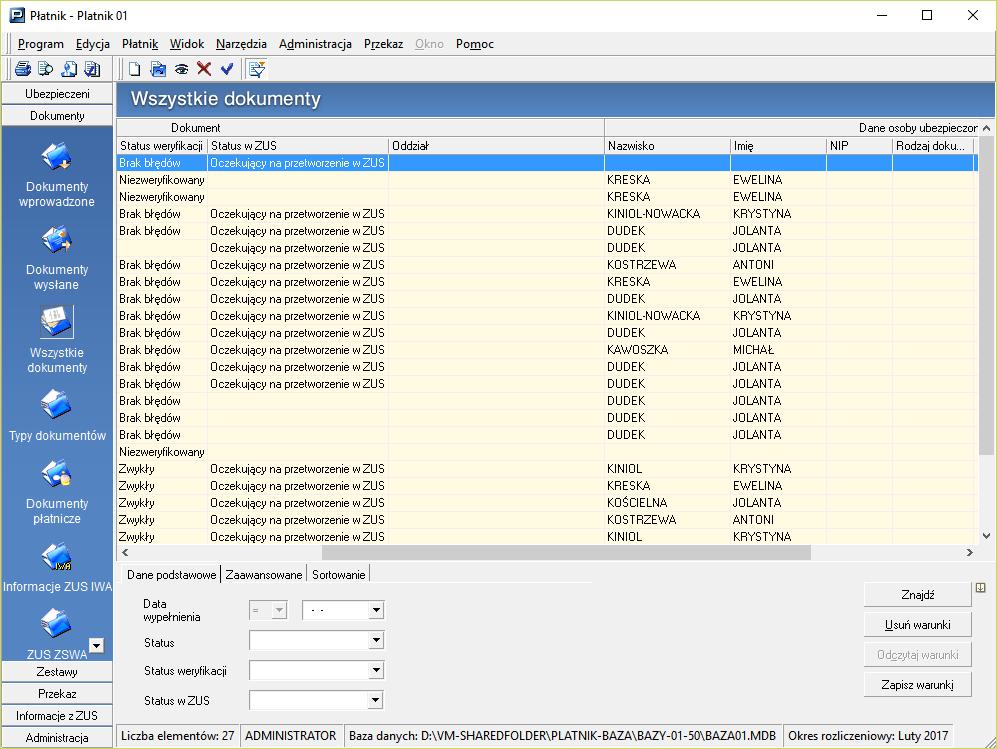Click the Usuń warunki button
997x749 pixels.
(918, 624)
